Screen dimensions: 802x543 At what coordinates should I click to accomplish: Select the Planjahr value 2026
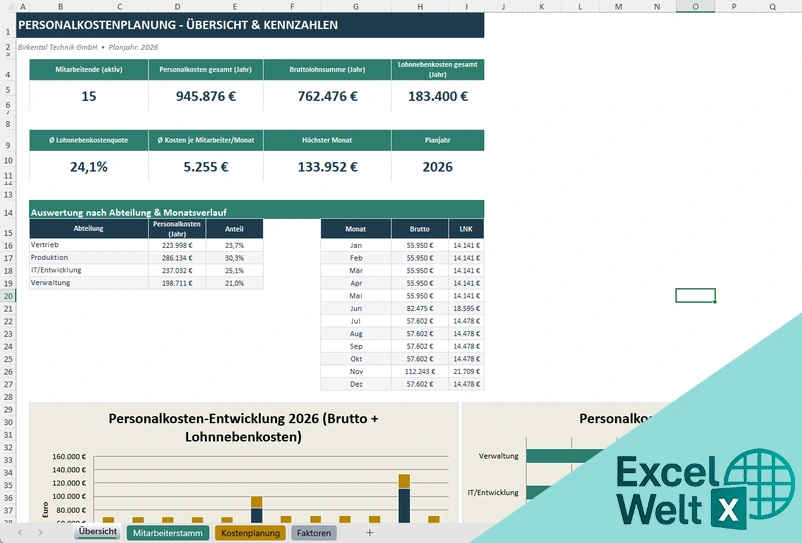tap(438, 167)
